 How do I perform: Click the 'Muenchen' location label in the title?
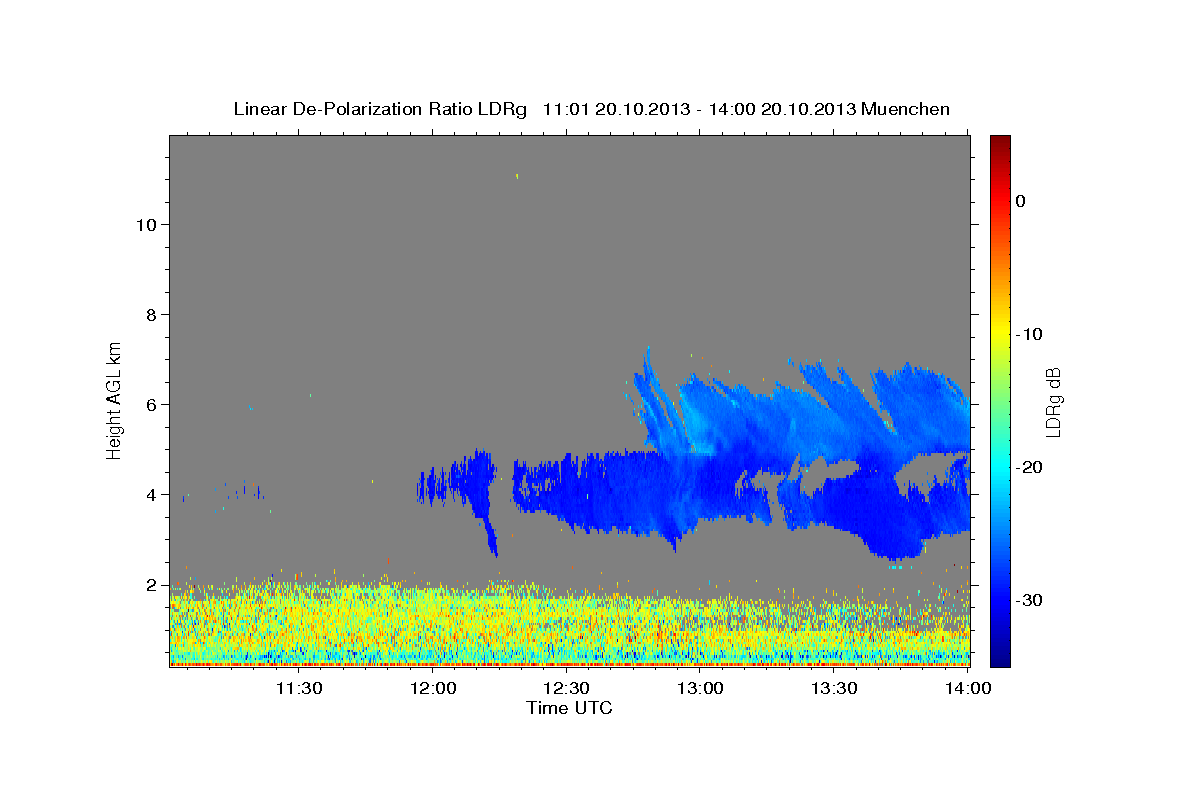[906, 109]
